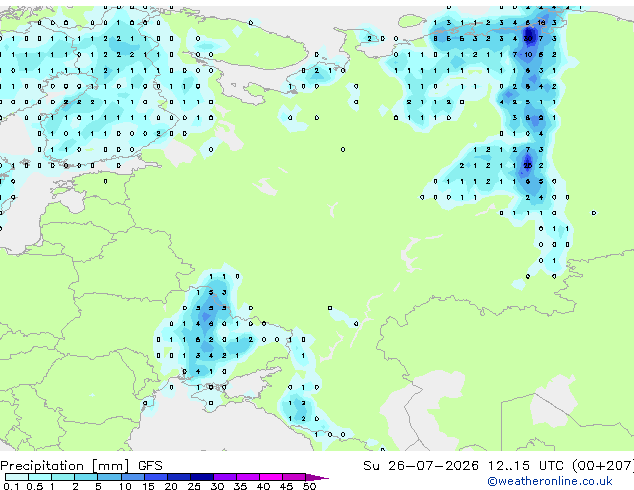This screenshot has width=634, height=490.
Task: Select the 5–10 mm legend color swatch
Action: pyautogui.click(x=109, y=477)
